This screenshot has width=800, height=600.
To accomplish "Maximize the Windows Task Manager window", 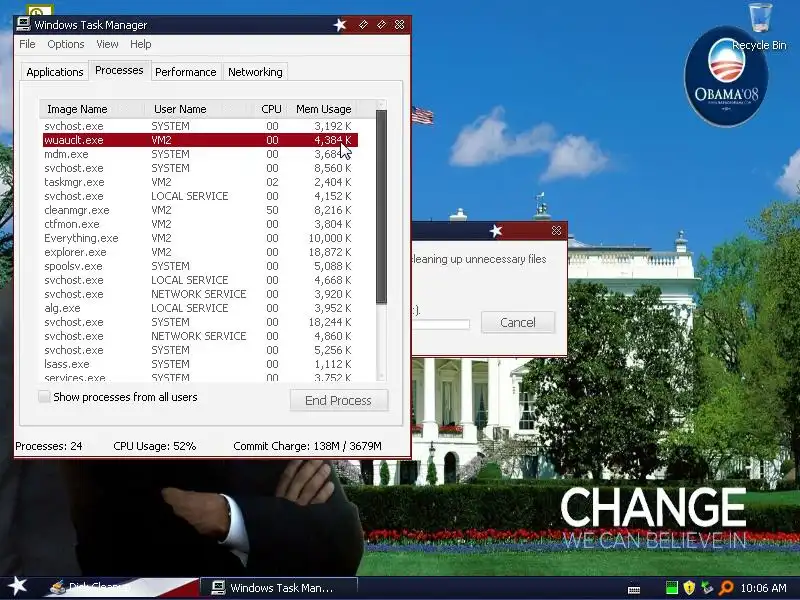I will click(381, 24).
